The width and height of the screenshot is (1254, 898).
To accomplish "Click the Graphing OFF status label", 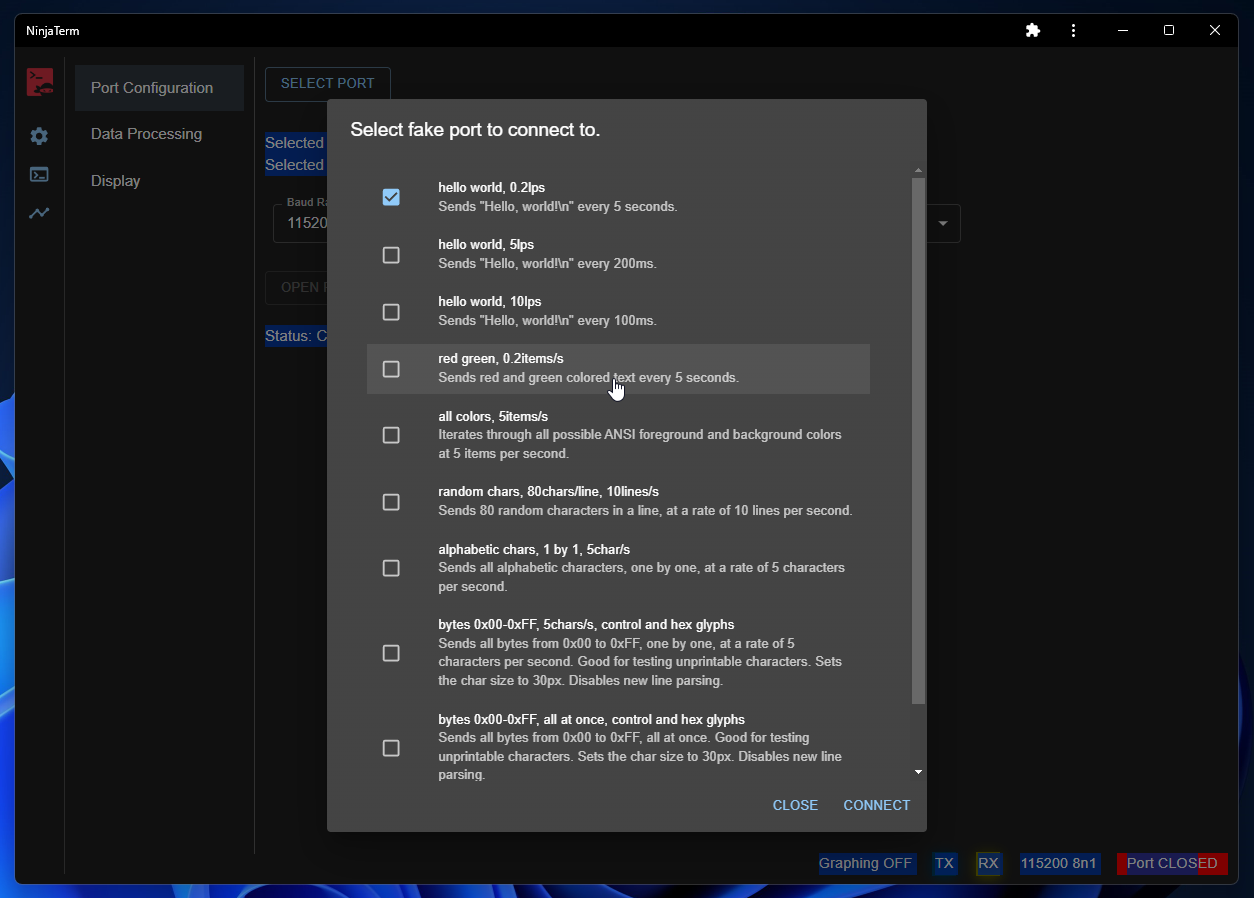I will (866, 863).
